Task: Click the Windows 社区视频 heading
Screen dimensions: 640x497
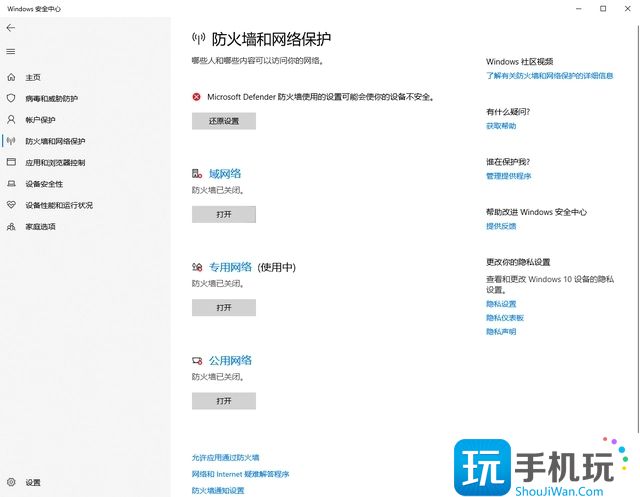Action: tap(519, 62)
